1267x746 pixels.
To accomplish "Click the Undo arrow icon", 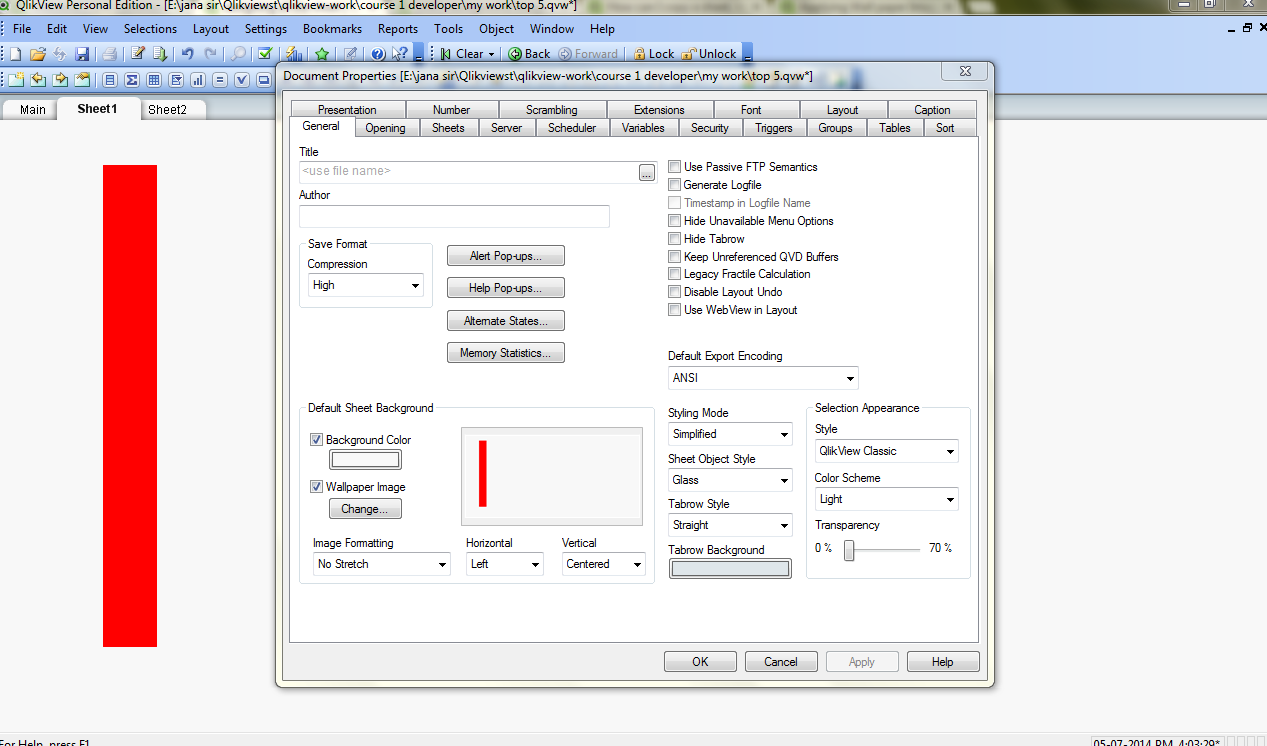I will pyautogui.click(x=188, y=54).
